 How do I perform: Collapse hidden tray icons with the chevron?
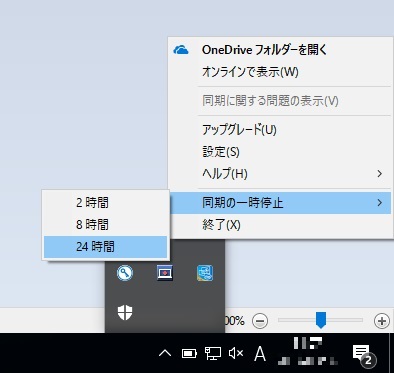(x=165, y=353)
